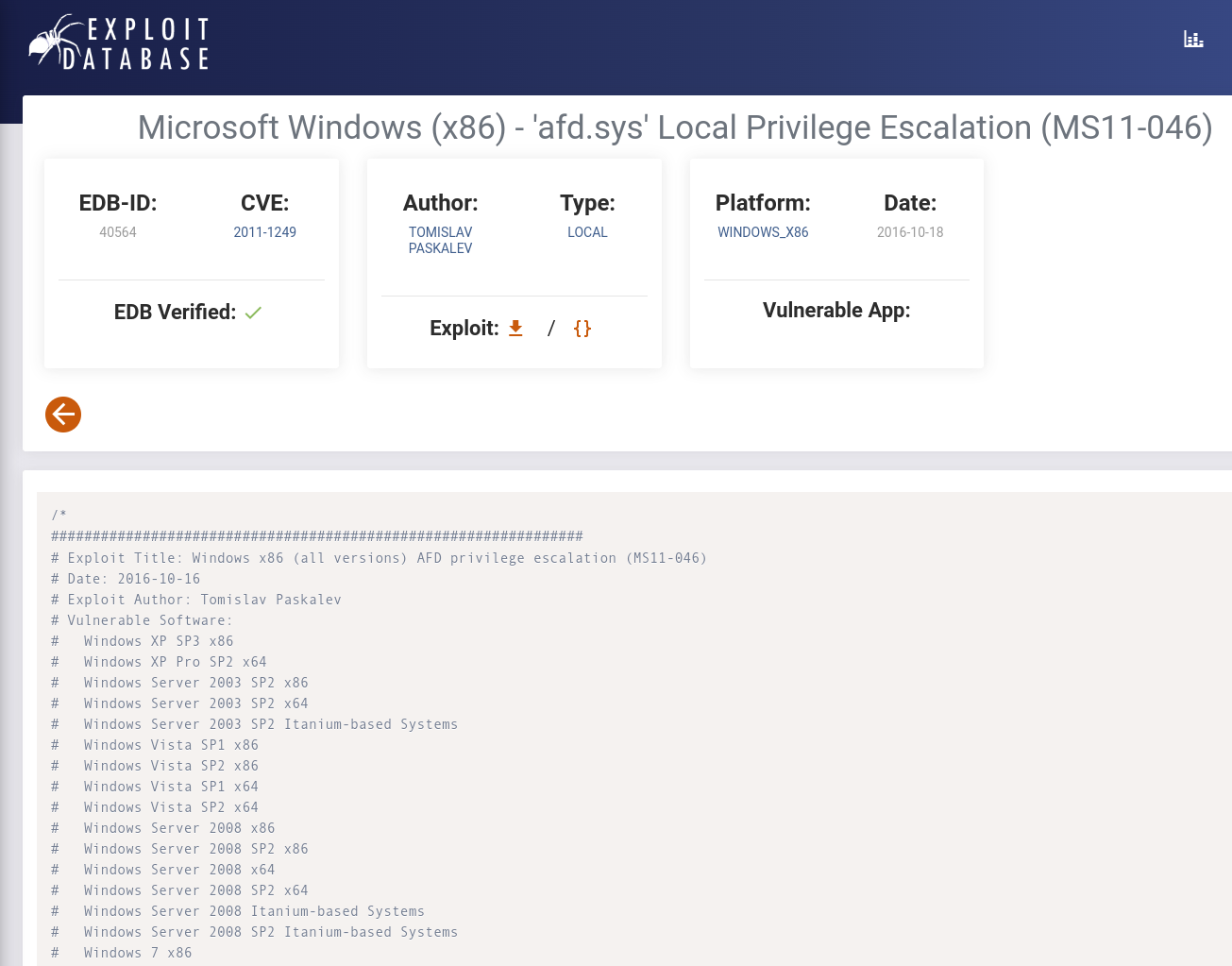Click the 'CVE:' heading
Viewport: 1232px width, 966px height.
pos(265,203)
